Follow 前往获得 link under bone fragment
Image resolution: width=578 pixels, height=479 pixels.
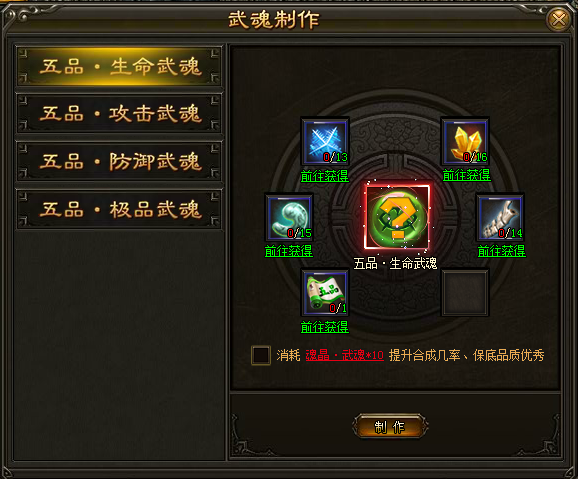[502, 251]
